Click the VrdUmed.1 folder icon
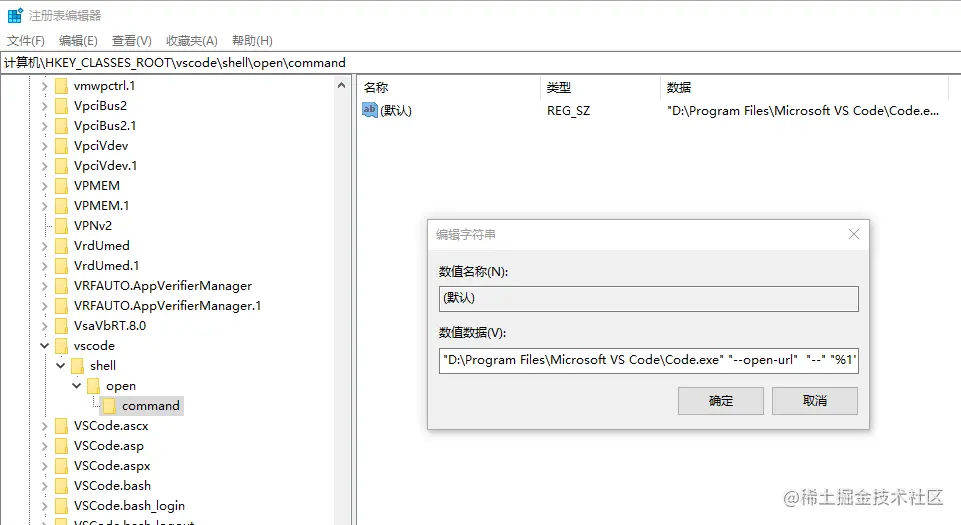 [61, 266]
